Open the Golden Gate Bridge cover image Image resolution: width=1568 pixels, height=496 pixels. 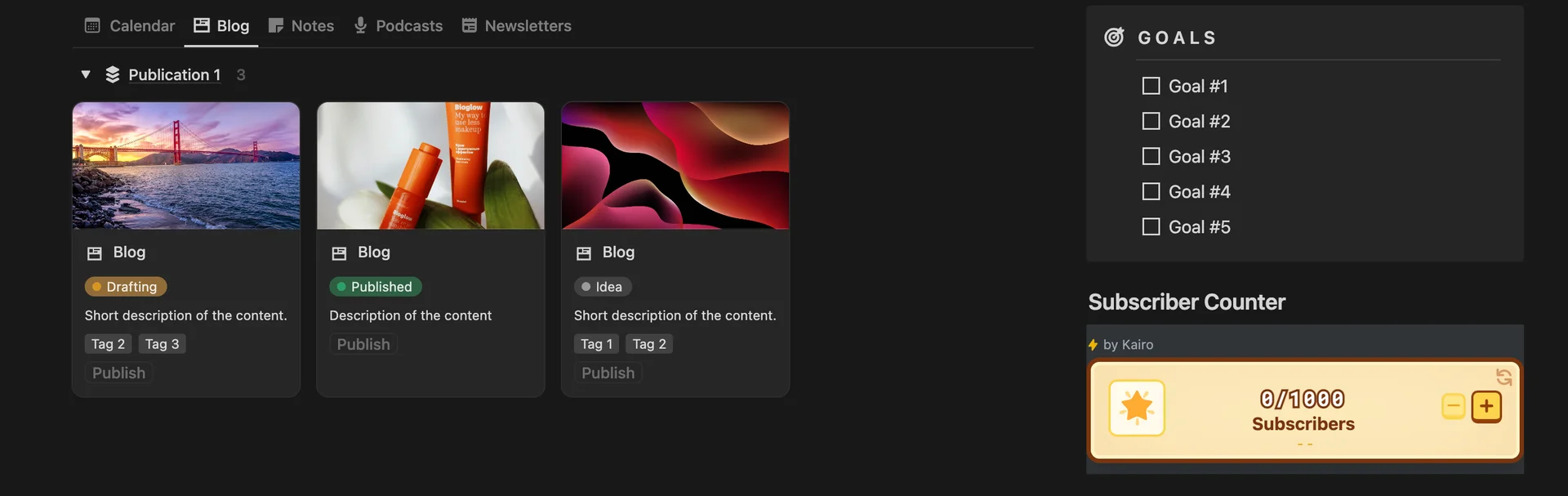click(186, 165)
